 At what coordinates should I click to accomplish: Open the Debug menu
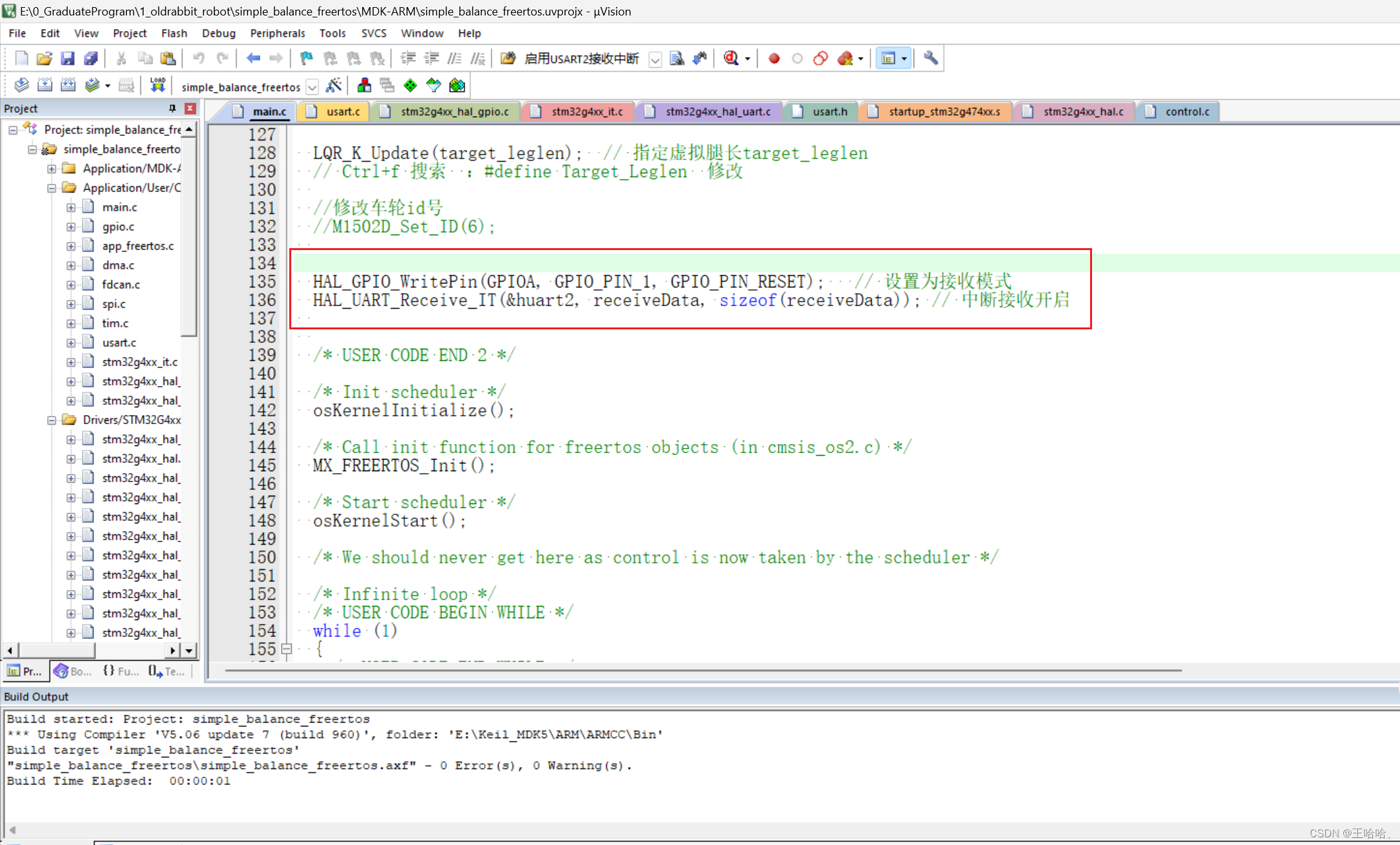[x=218, y=34]
